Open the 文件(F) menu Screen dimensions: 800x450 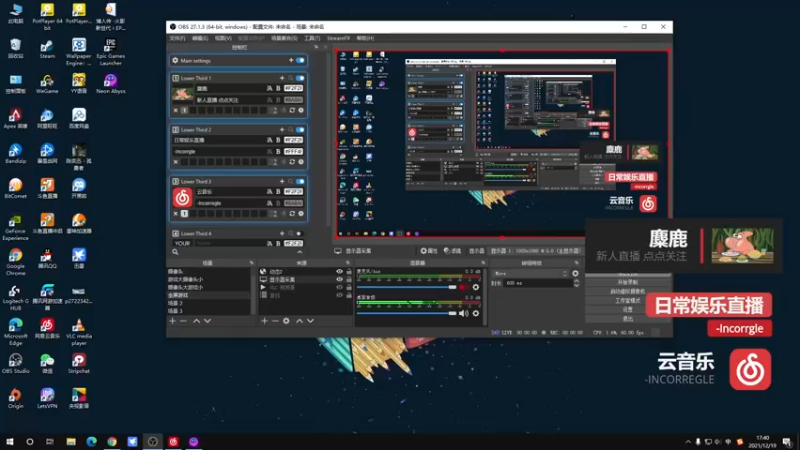point(177,38)
